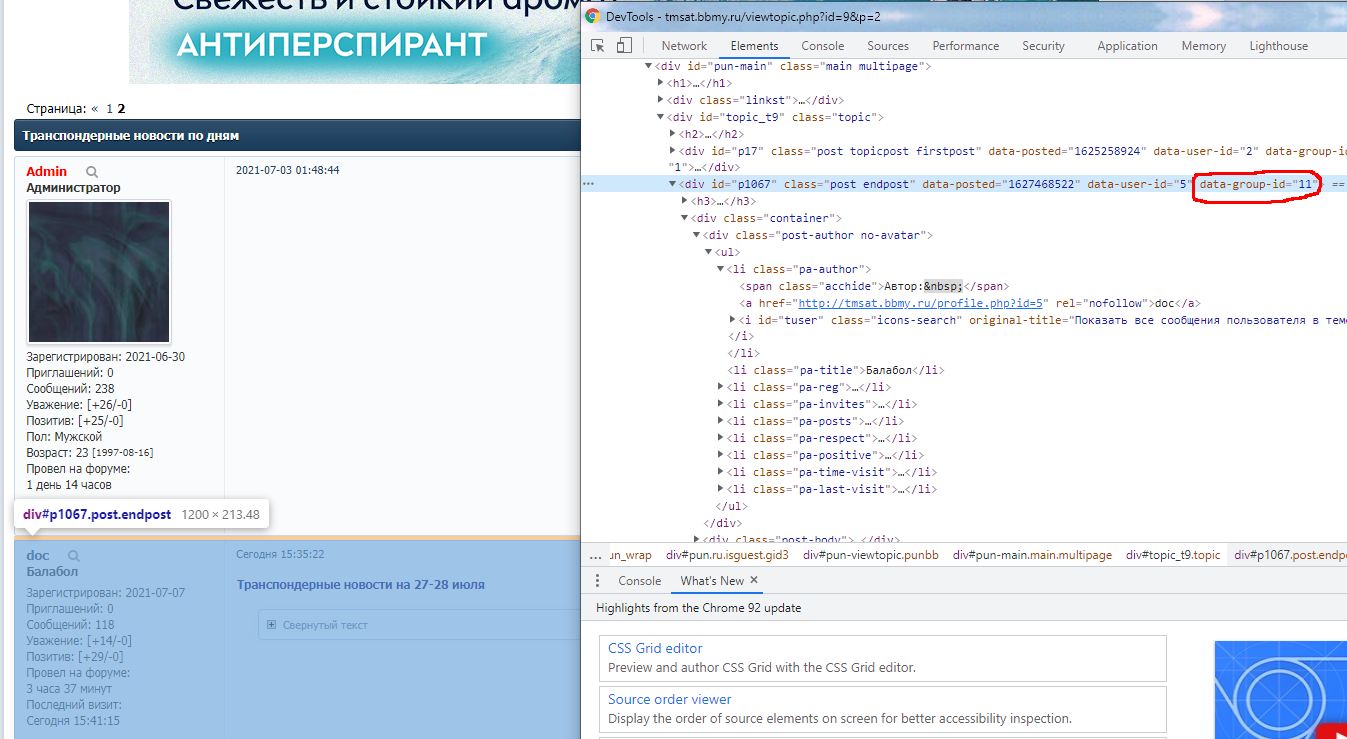1347x739 pixels.
Task: Open the Application tab
Action: pos(1127,46)
